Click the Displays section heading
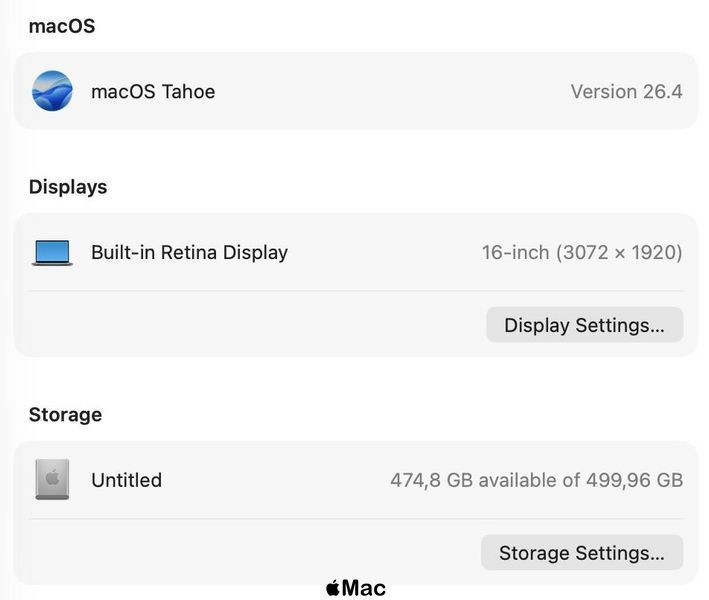The image size is (709, 600). tap(68, 187)
